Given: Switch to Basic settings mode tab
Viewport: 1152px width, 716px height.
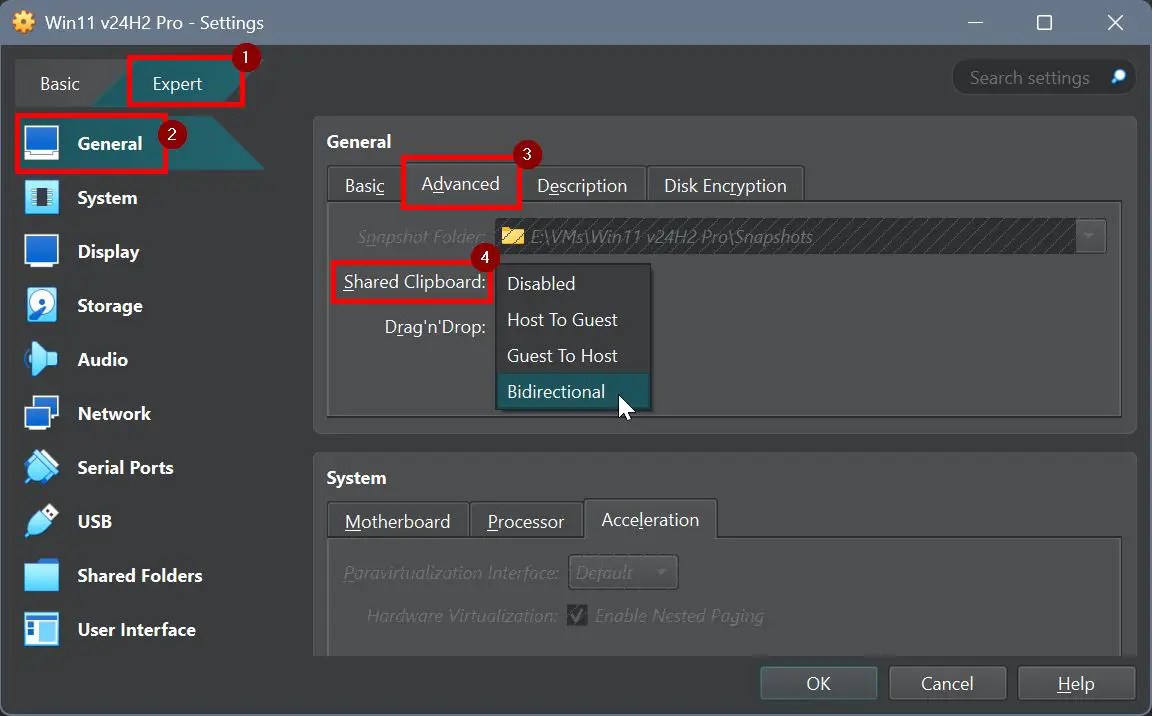Looking at the screenshot, I should pos(60,84).
